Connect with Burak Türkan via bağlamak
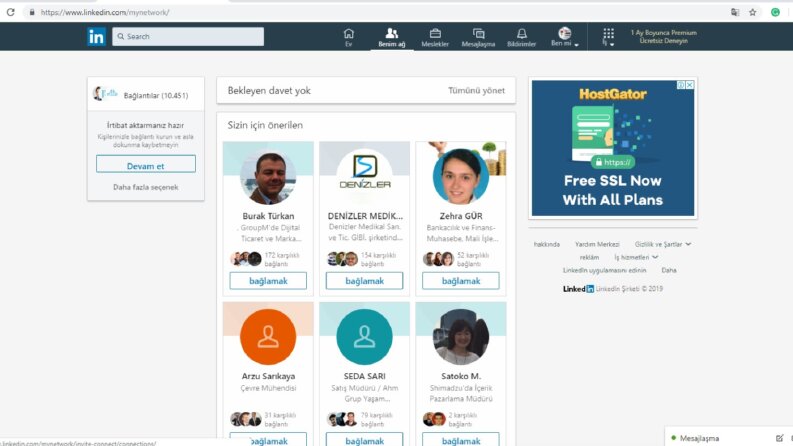Viewport: 793px width, 446px height. pyautogui.click(x=268, y=281)
